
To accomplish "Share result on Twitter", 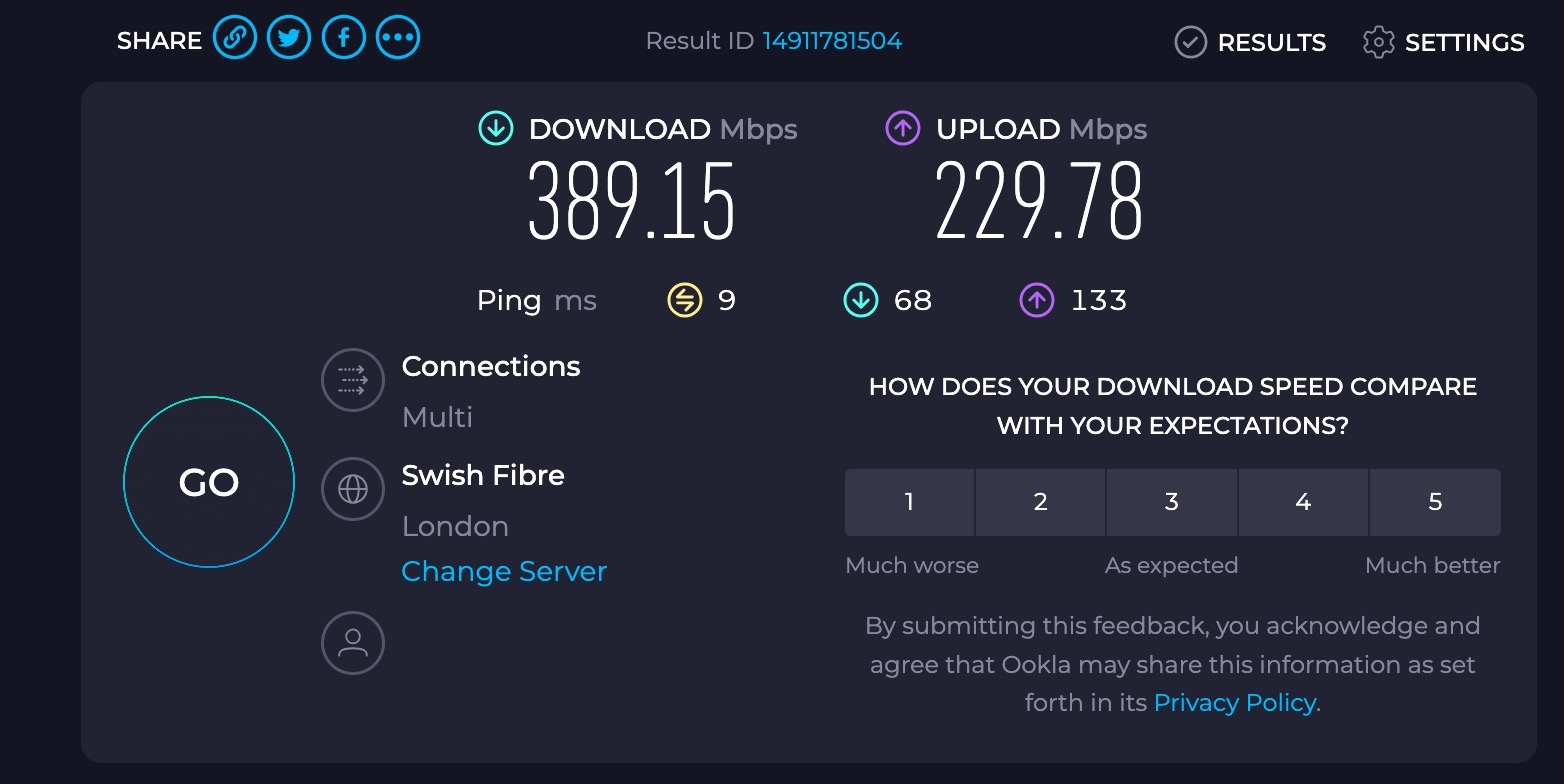I will (x=289, y=39).
